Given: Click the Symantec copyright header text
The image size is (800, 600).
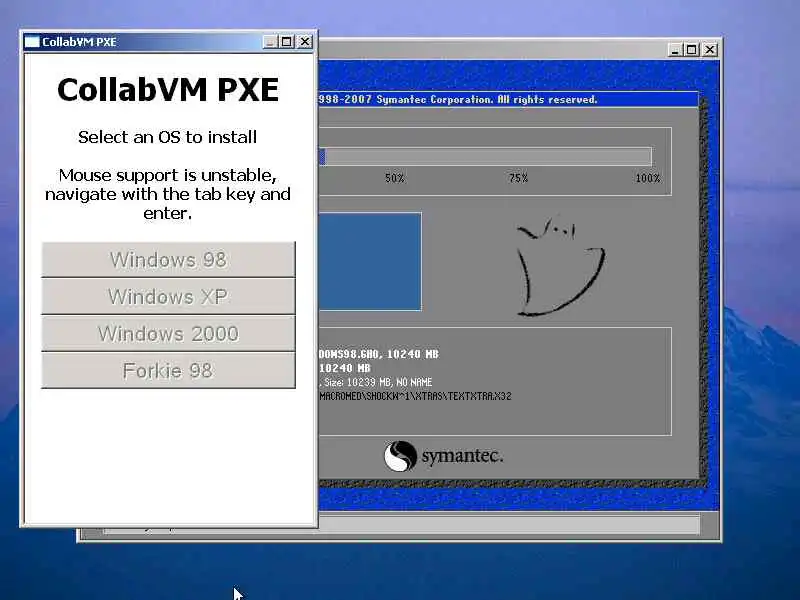Looking at the screenshot, I should point(458,99).
